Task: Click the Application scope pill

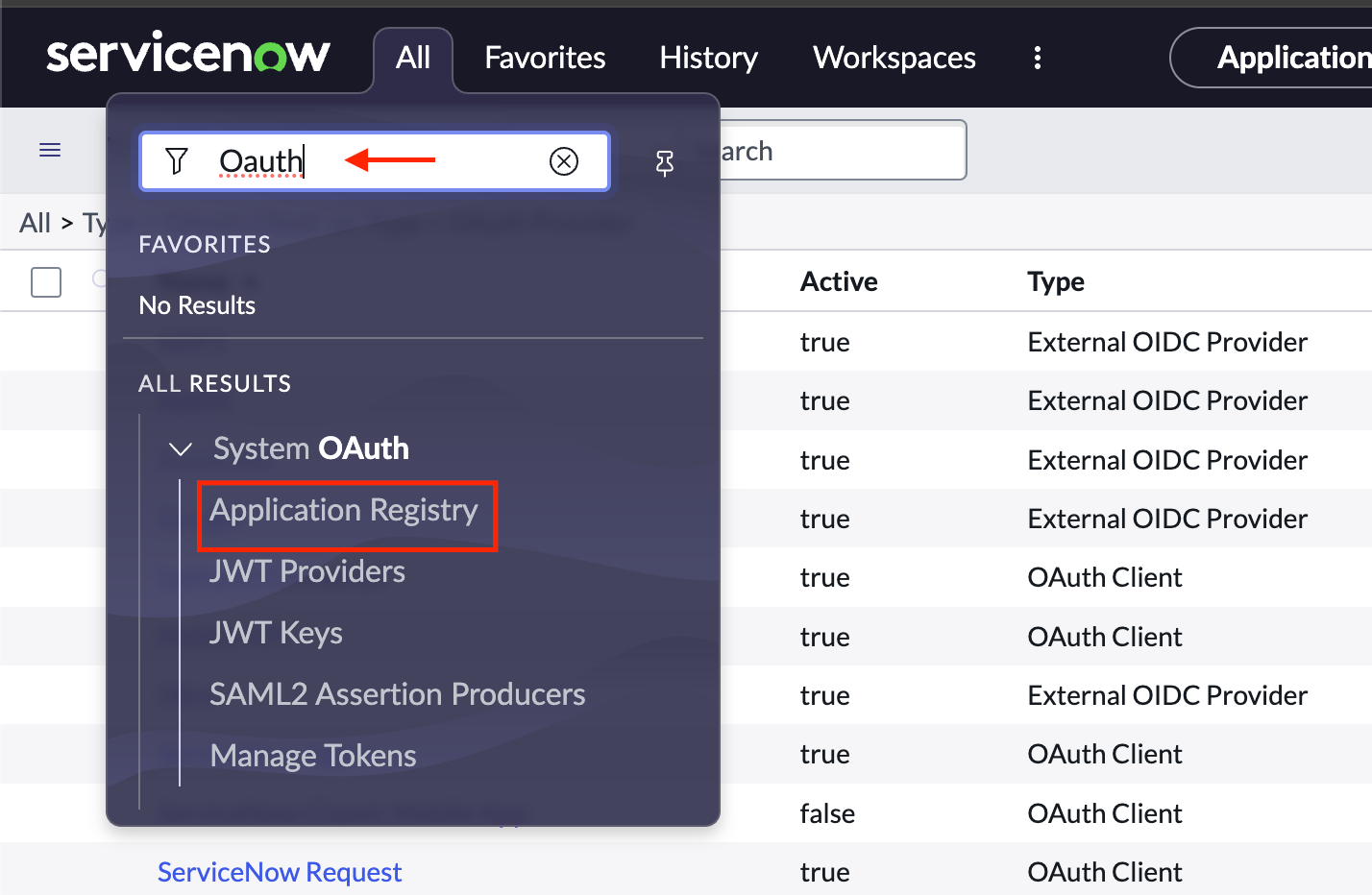Action: (x=1271, y=58)
